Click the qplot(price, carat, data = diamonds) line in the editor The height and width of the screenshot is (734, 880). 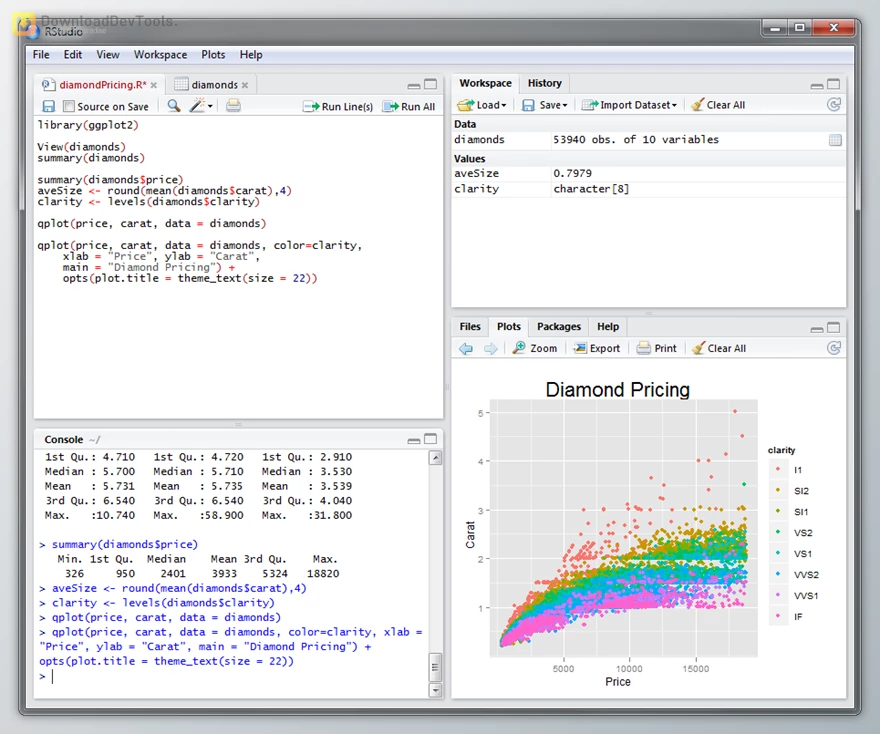click(152, 223)
